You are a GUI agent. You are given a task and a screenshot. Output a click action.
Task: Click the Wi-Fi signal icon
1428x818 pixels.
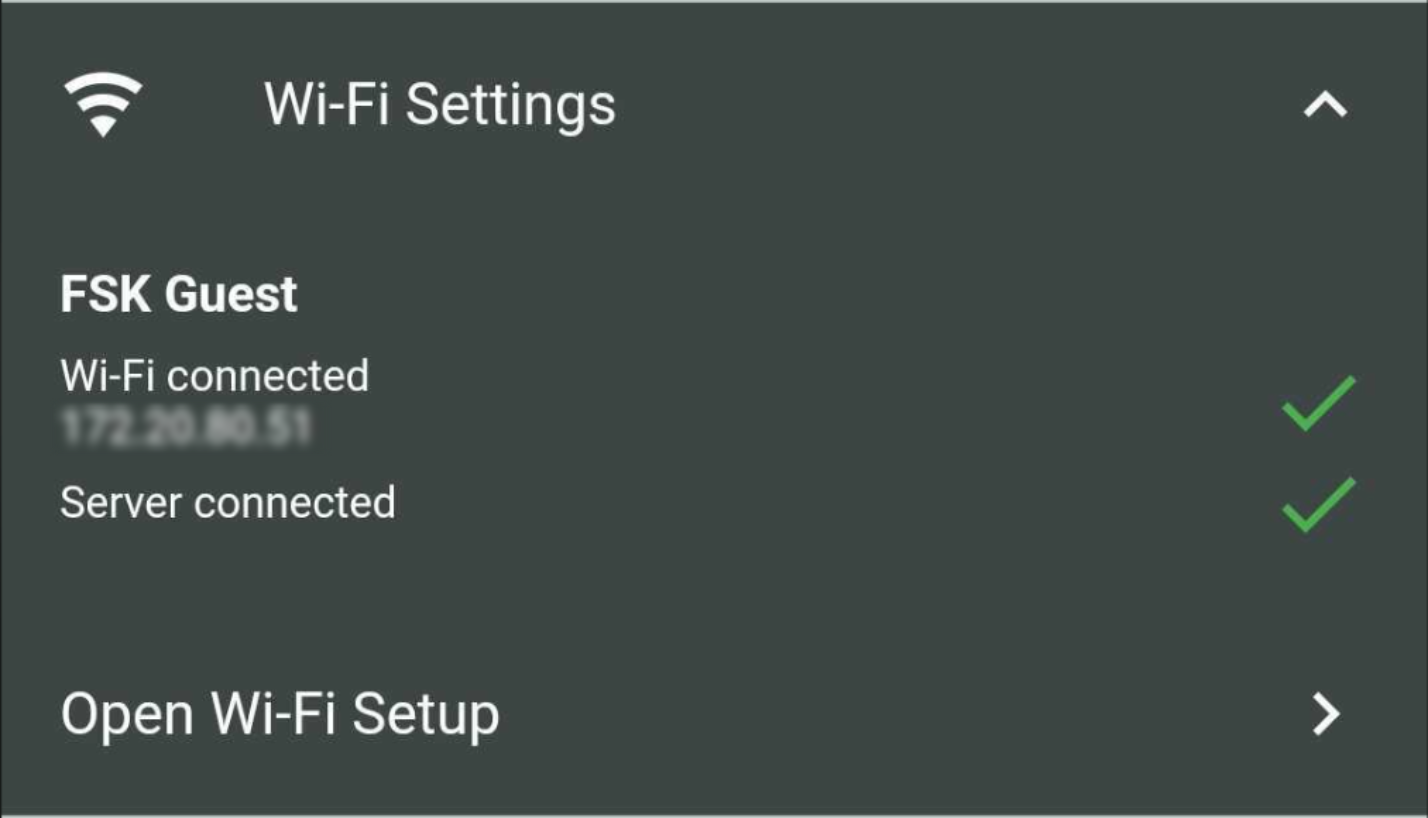103,104
